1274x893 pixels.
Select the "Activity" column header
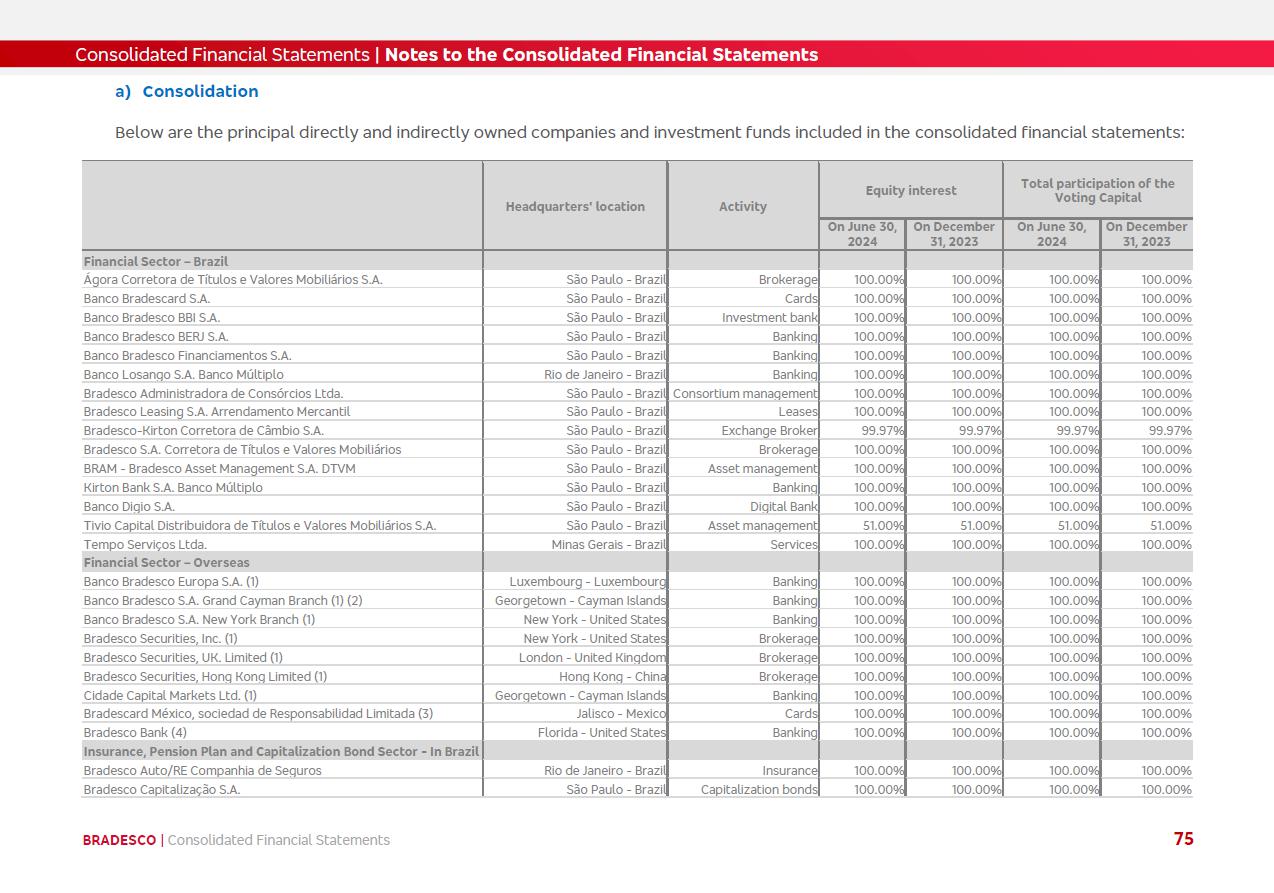(742, 207)
